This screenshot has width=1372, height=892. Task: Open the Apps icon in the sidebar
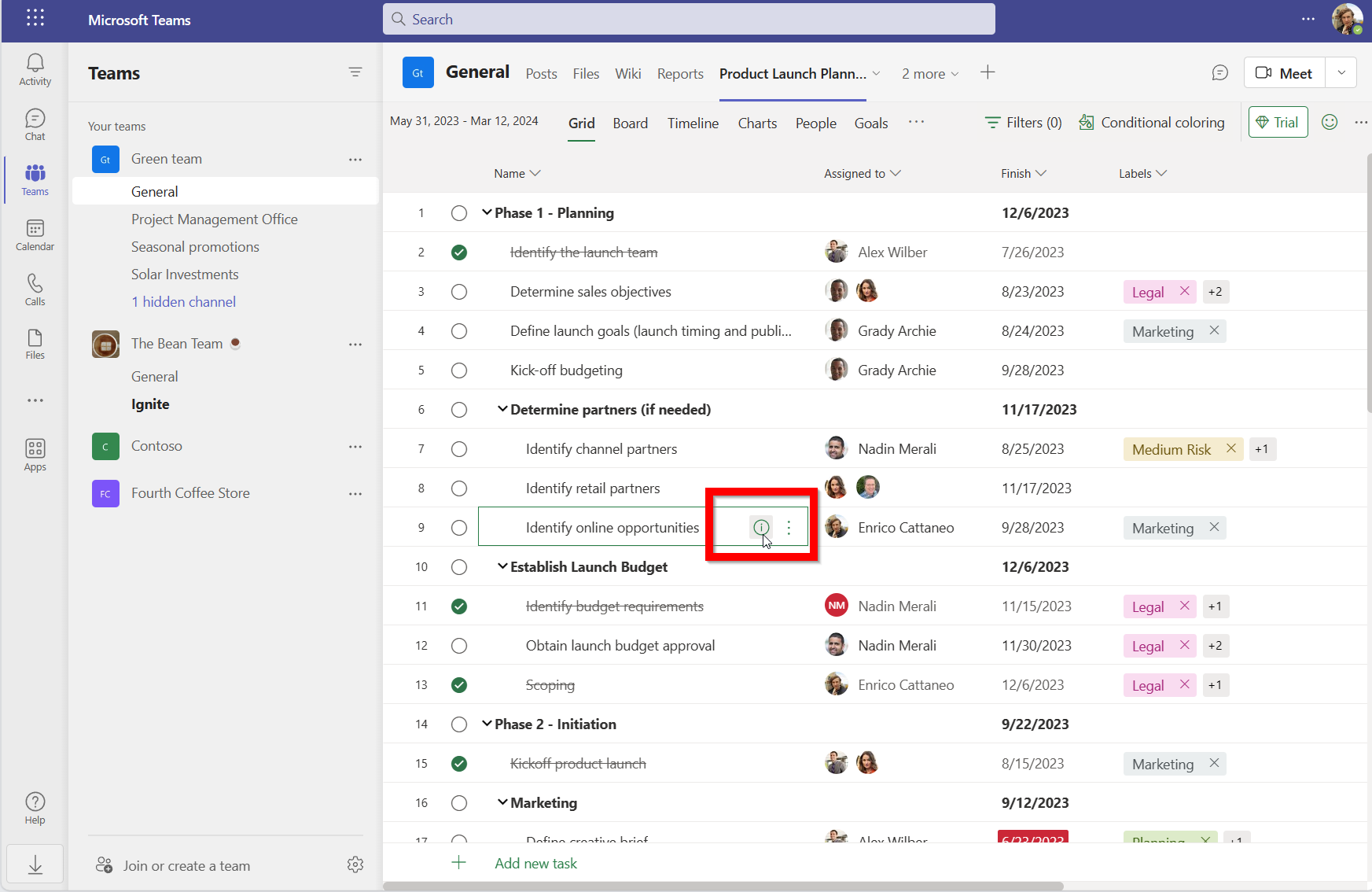pyautogui.click(x=35, y=454)
